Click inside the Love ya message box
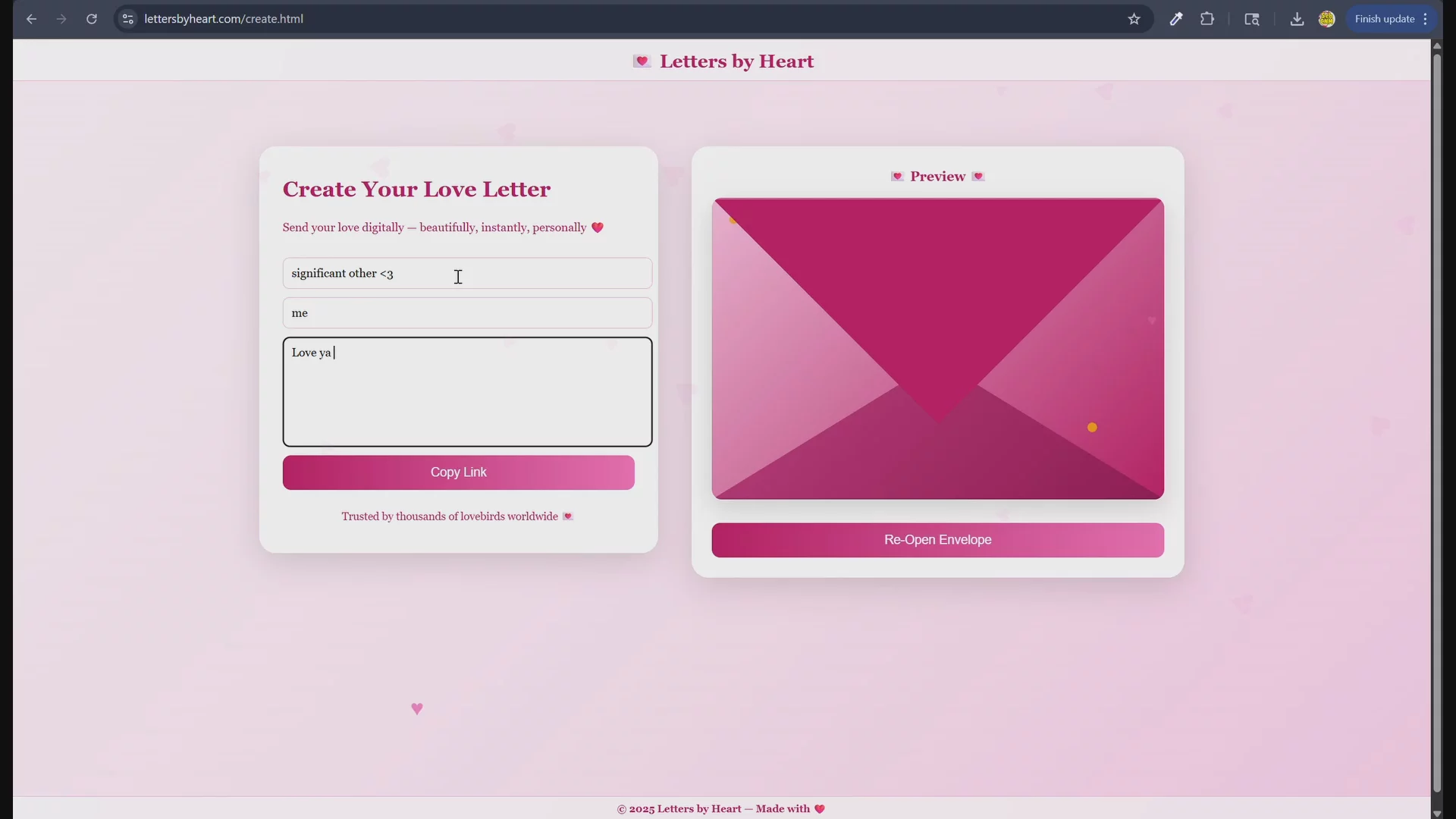 coord(467,391)
